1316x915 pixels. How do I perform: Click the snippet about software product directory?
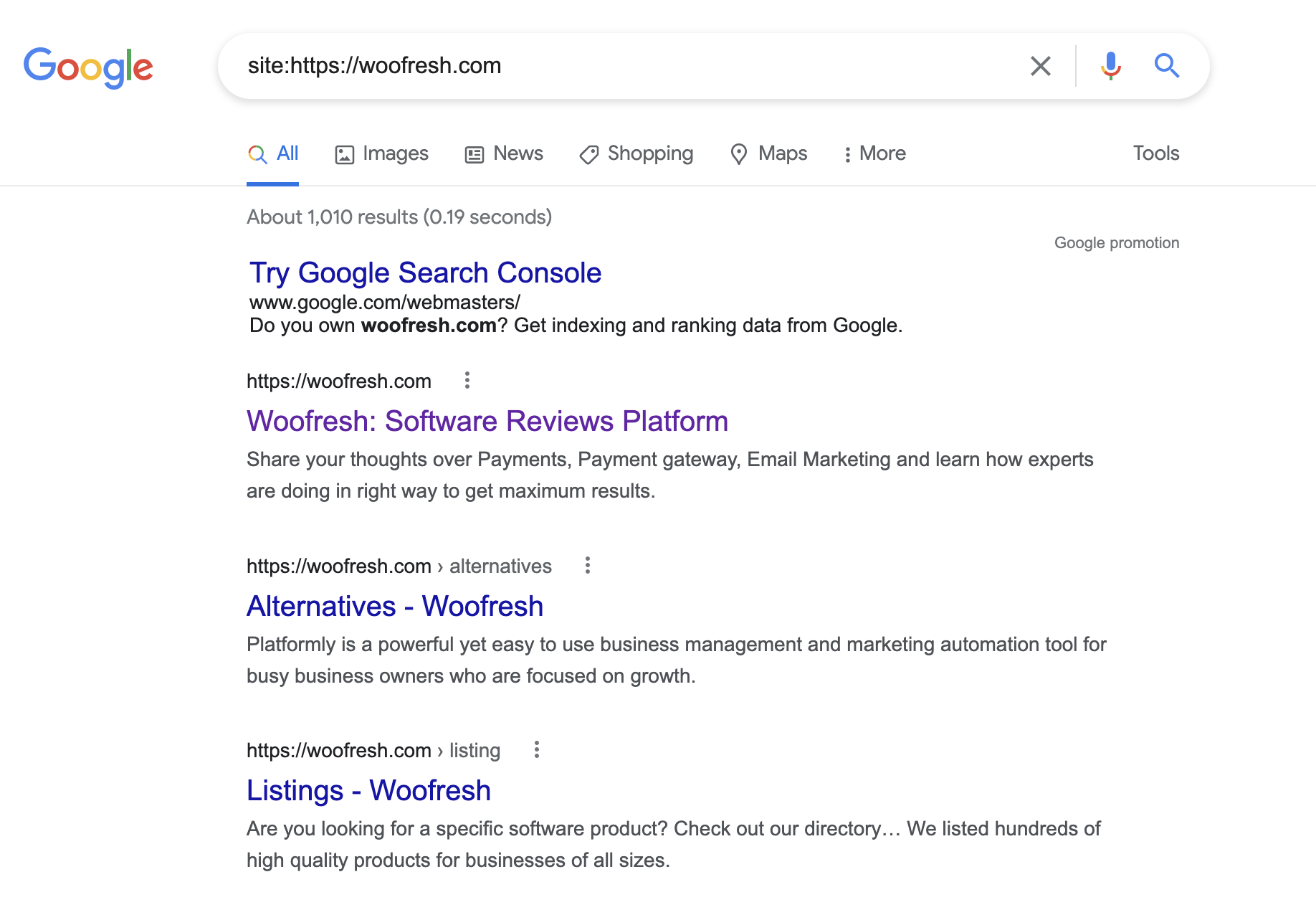(674, 844)
